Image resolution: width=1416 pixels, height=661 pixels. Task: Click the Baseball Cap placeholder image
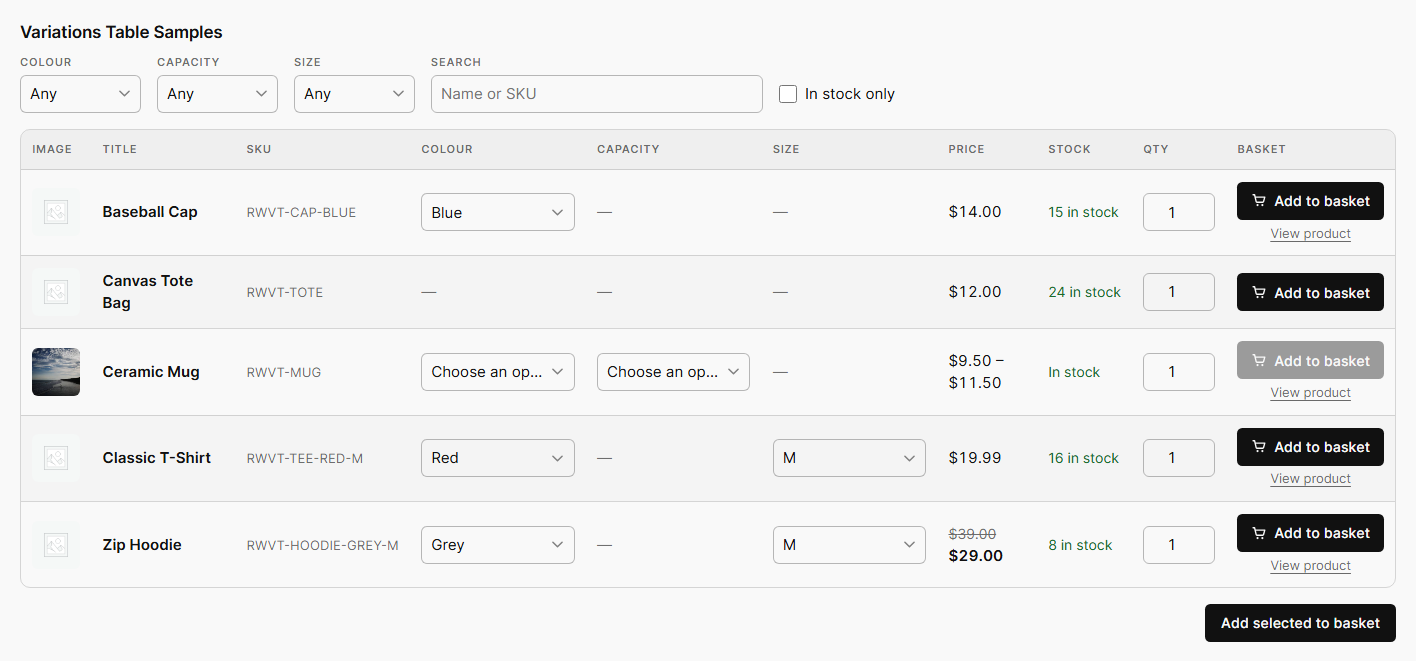pos(56,212)
